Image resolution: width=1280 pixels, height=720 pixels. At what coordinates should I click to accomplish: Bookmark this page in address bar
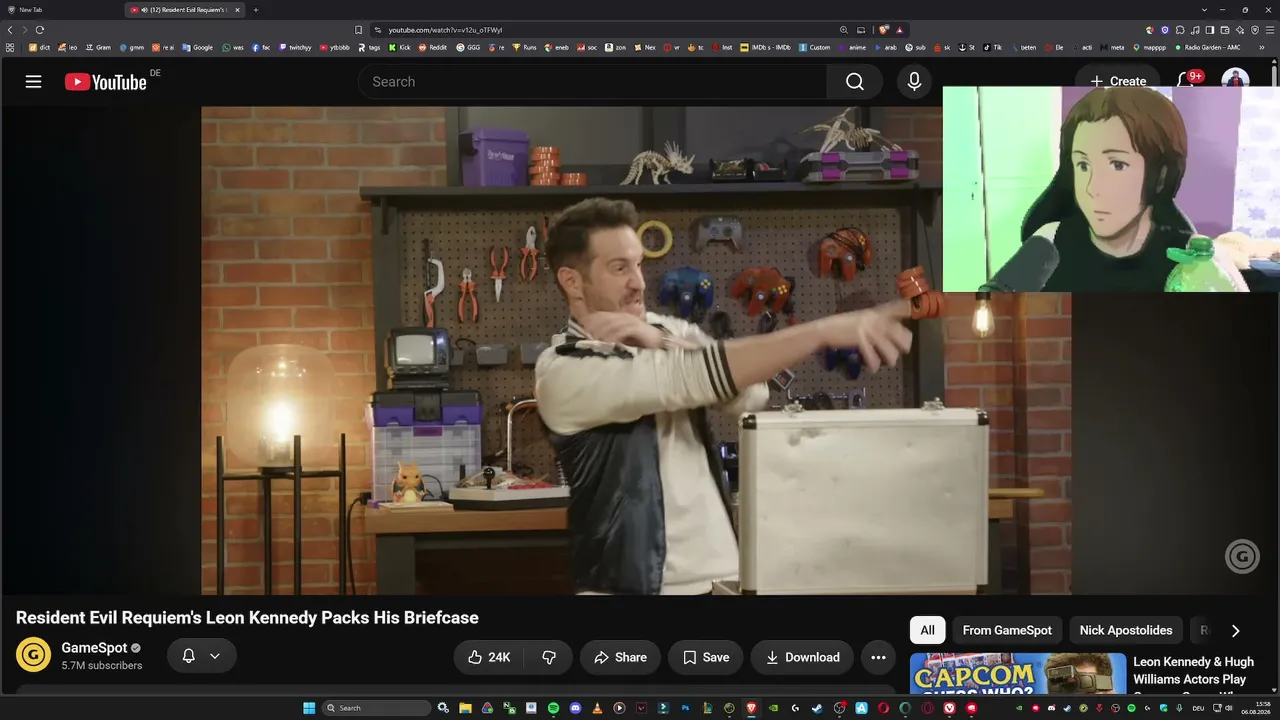pos(359,30)
